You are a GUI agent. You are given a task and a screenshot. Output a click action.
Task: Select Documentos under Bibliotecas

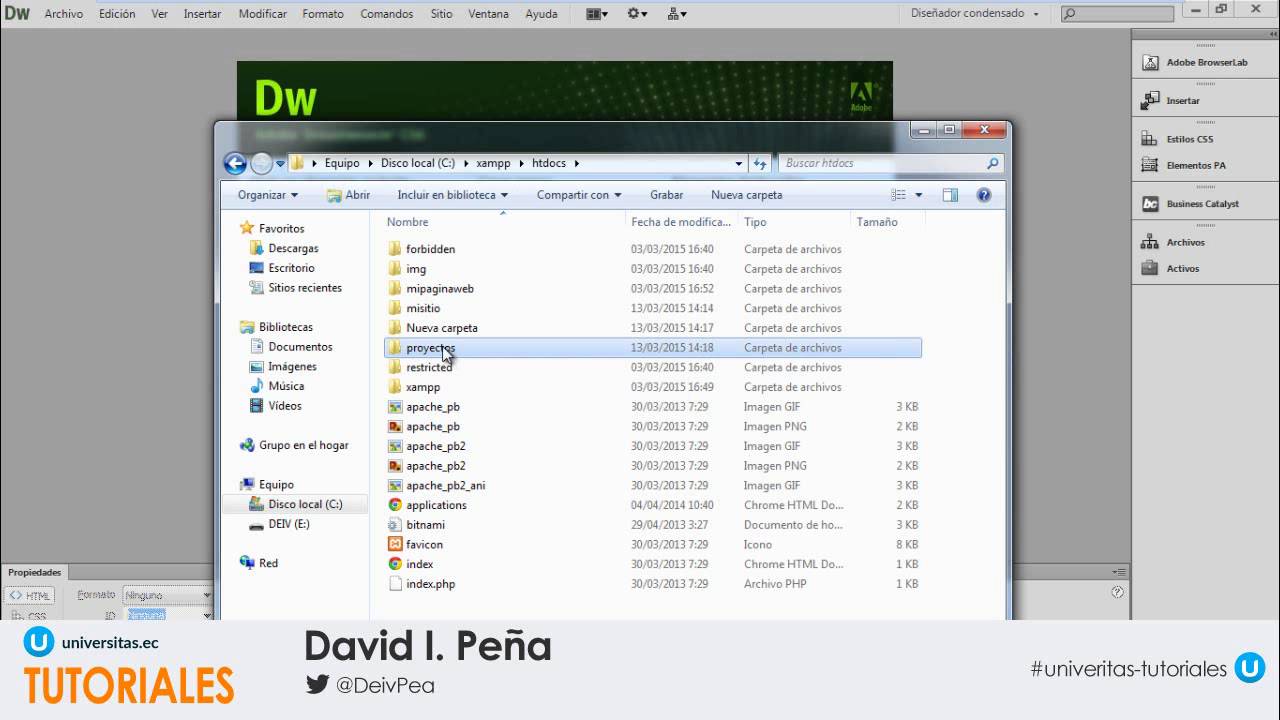pos(300,346)
